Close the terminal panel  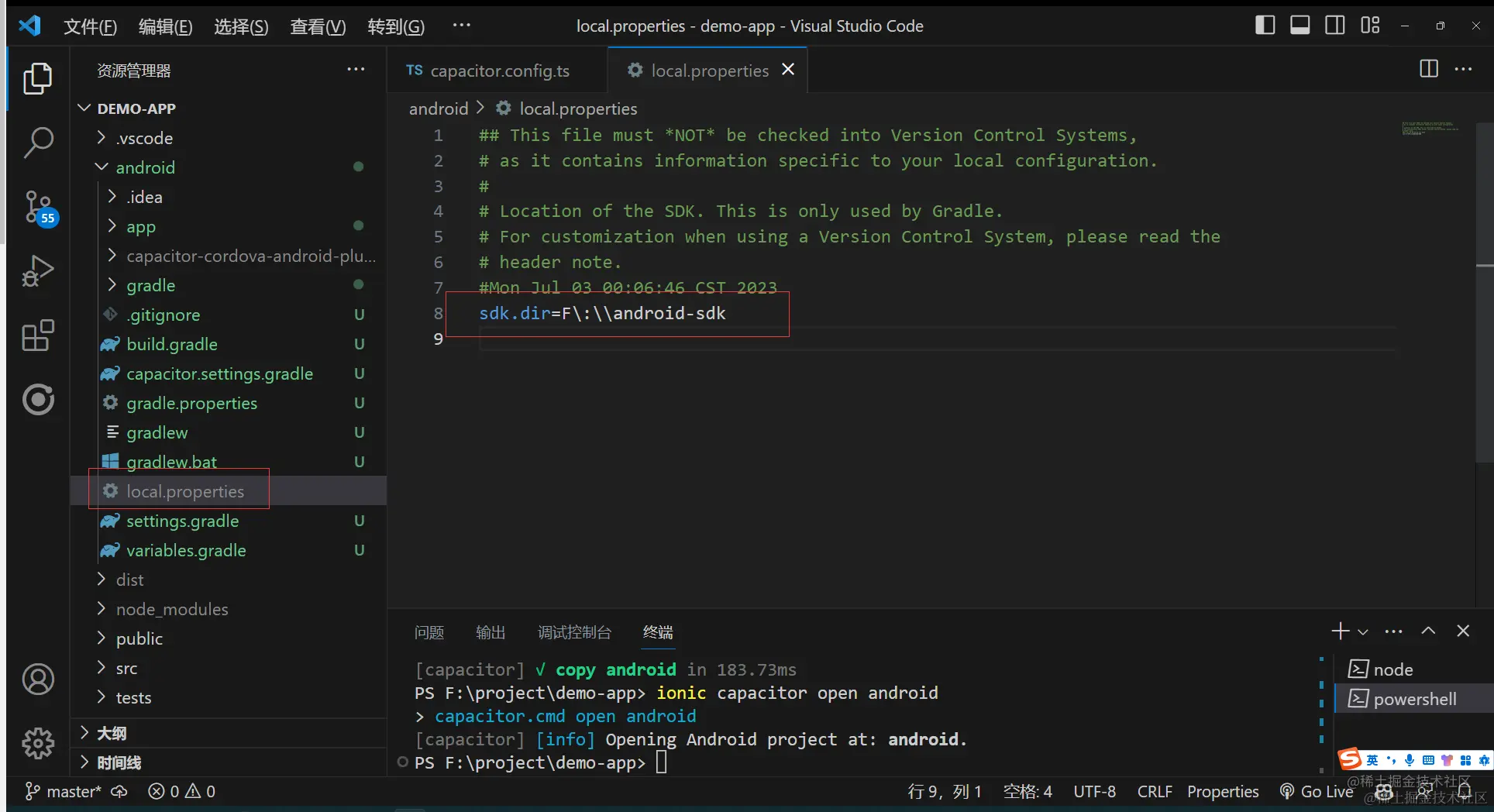(x=1463, y=631)
